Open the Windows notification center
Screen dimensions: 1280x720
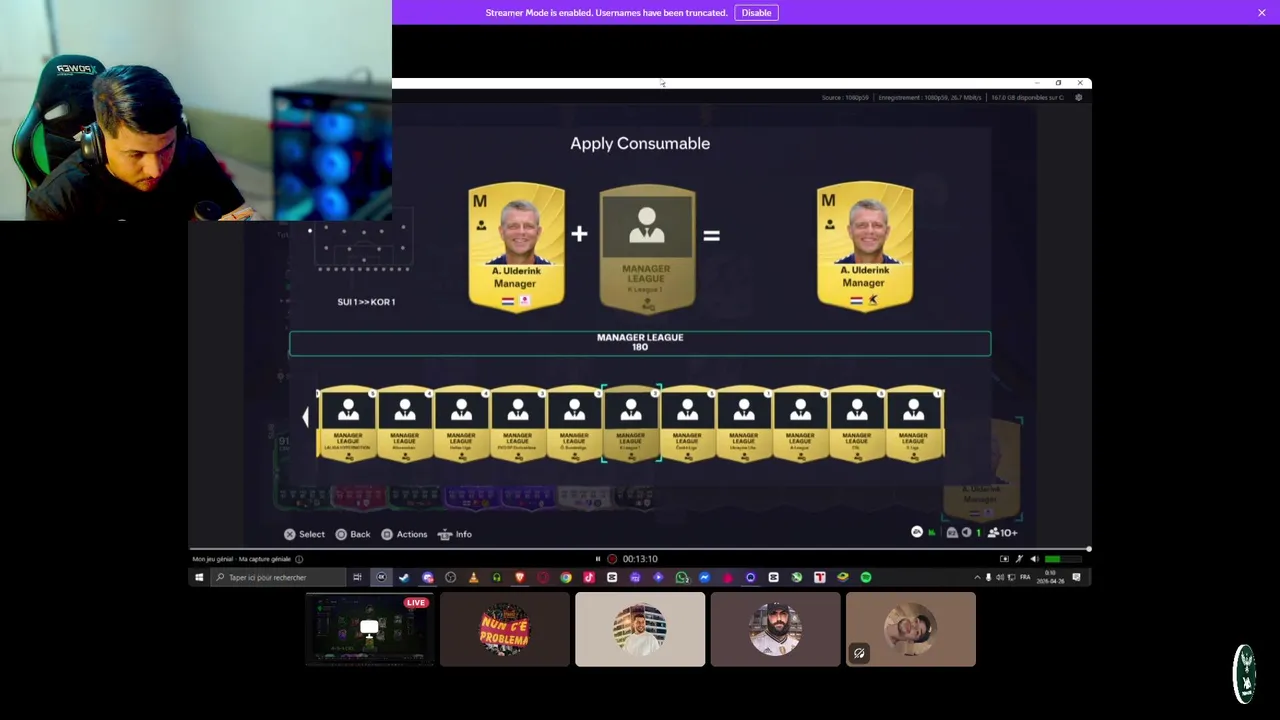point(1076,577)
